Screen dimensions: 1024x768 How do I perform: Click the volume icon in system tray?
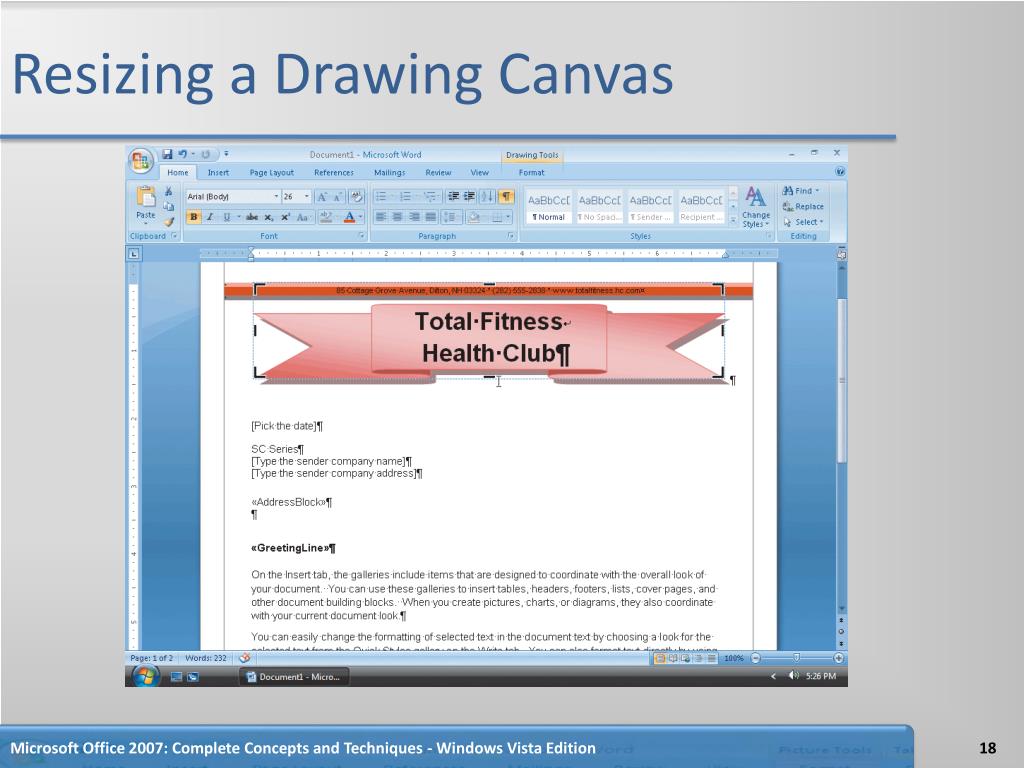pyautogui.click(x=793, y=676)
